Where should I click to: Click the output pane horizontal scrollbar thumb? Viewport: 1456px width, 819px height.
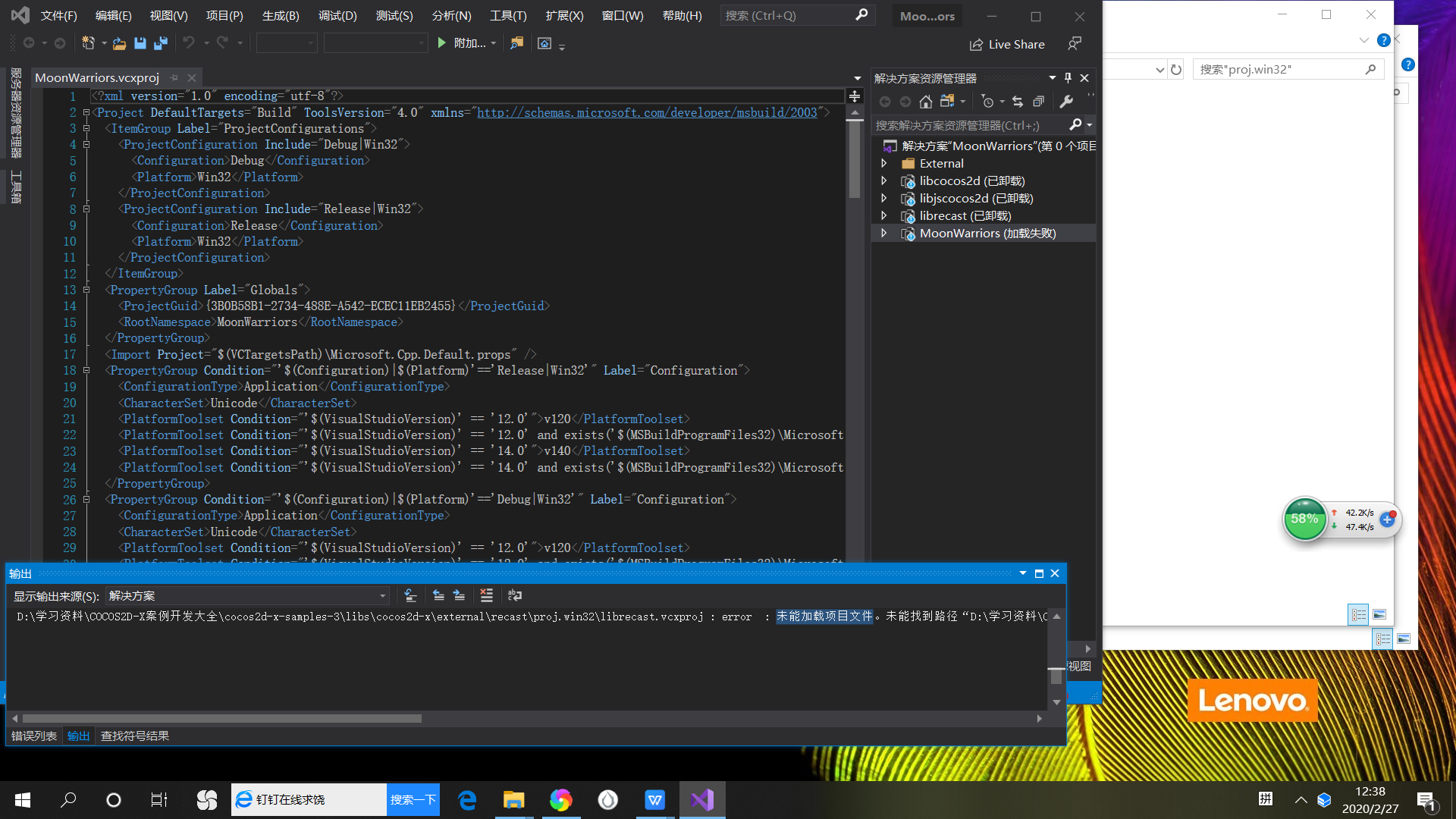[221, 718]
